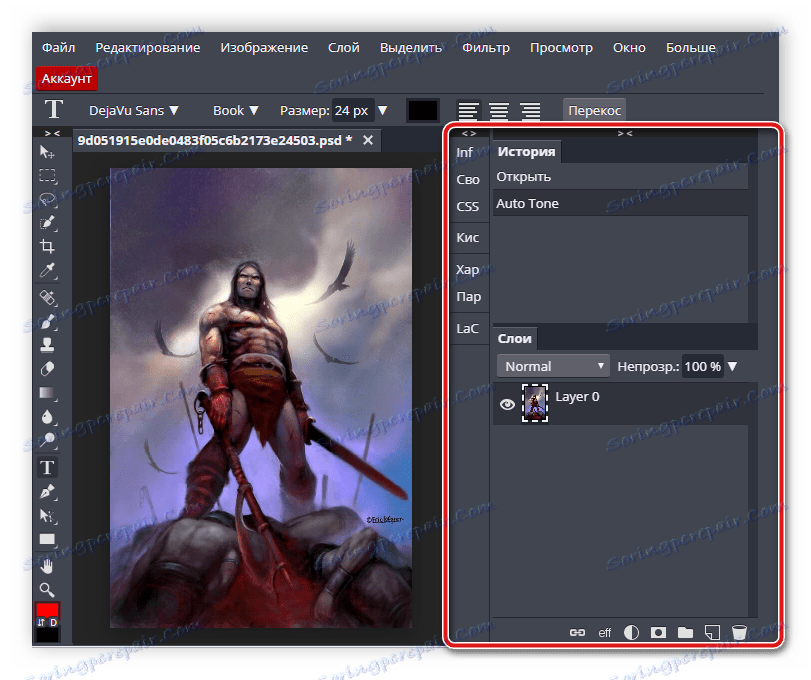Image resolution: width=811 pixels, height=680 pixels.
Task: Hide Layer 0 using the eye icon
Action: pos(507,404)
